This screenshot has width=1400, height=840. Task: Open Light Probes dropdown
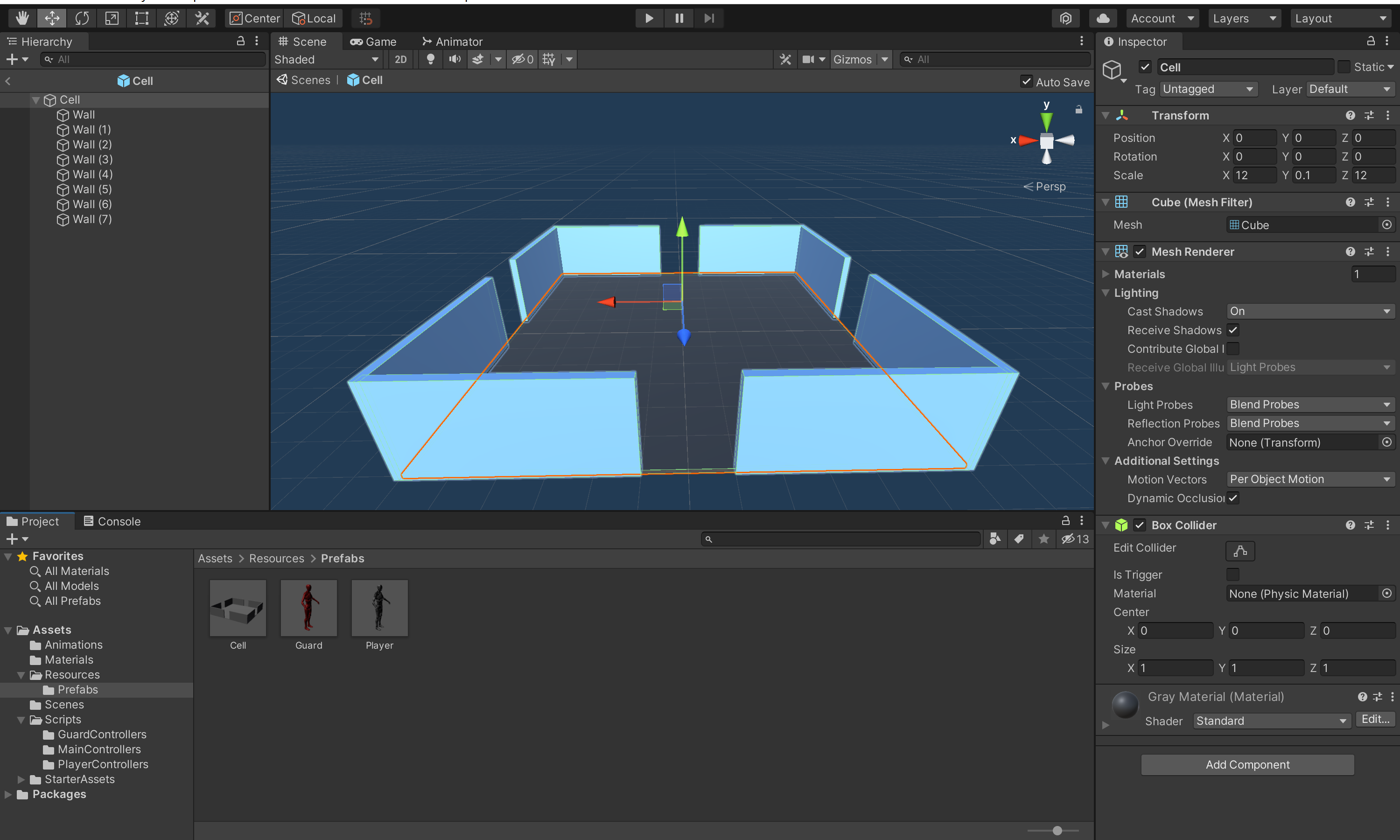1310,405
